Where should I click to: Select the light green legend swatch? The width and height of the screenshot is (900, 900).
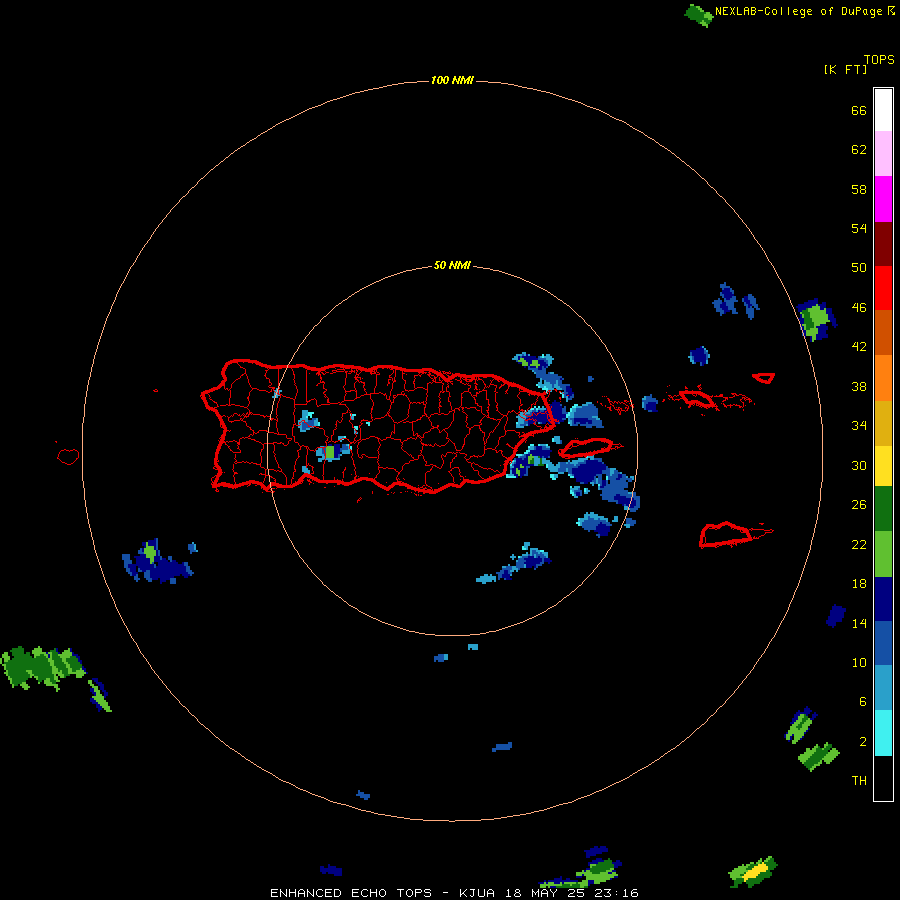coord(883,554)
